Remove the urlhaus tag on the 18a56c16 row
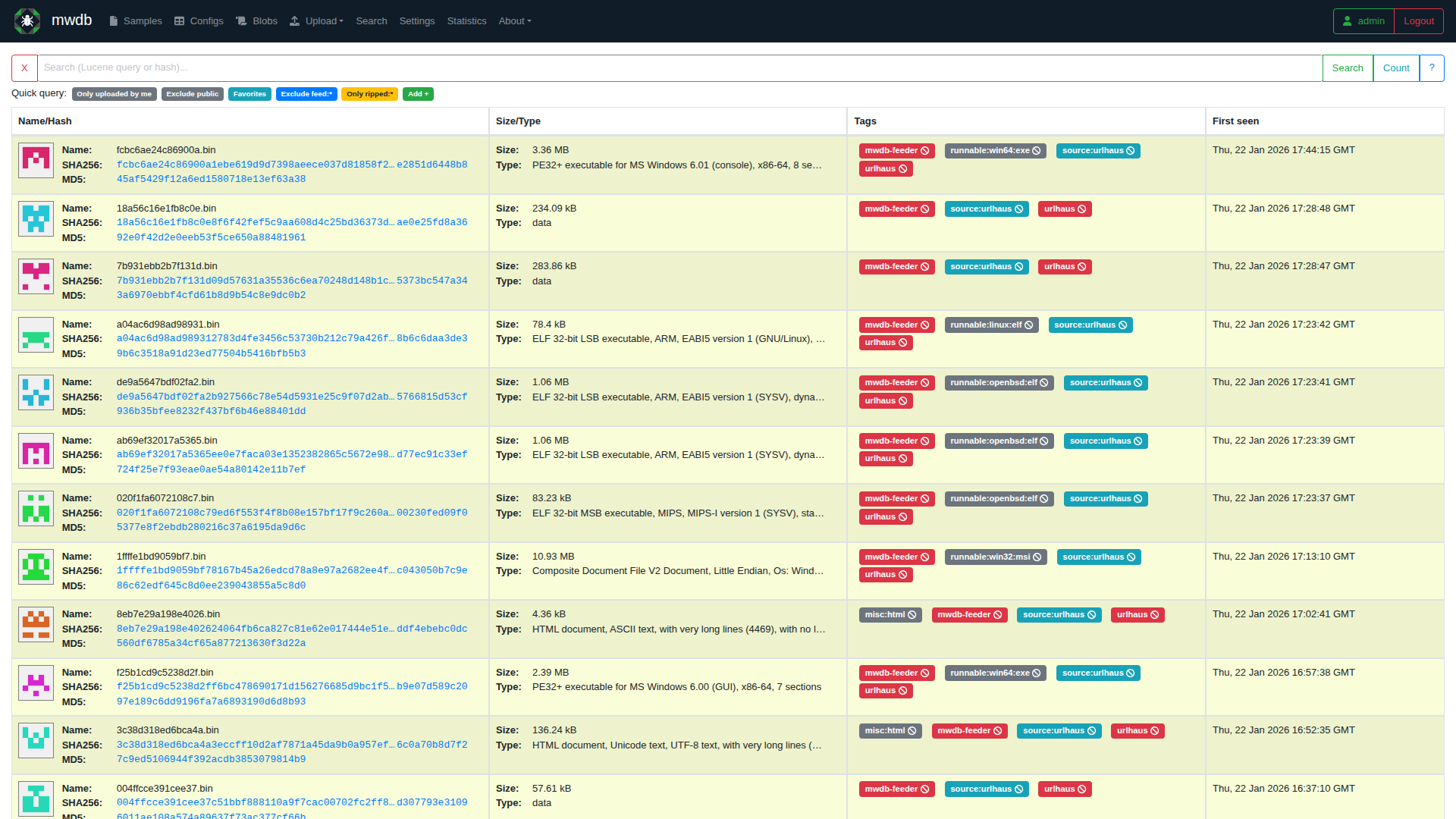 pyautogui.click(x=1084, y=209)
